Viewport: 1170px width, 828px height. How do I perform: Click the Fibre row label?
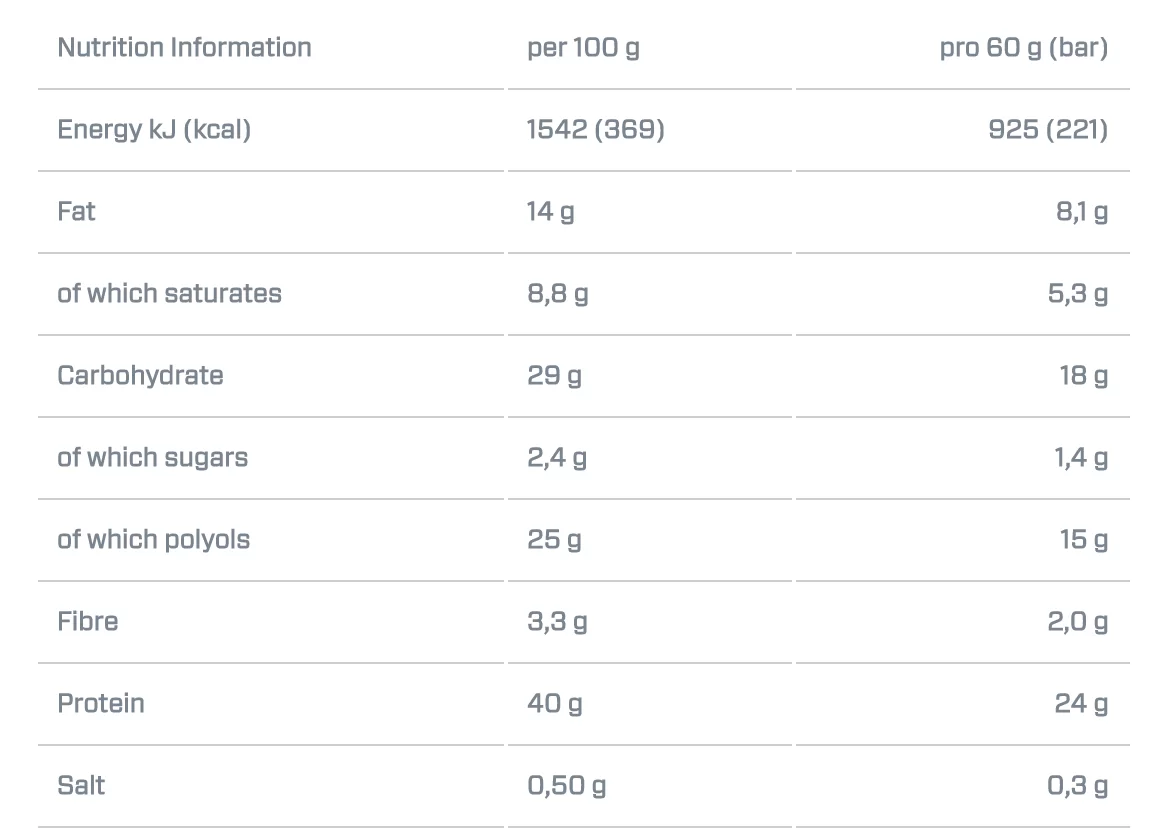[x=87, y=621]
